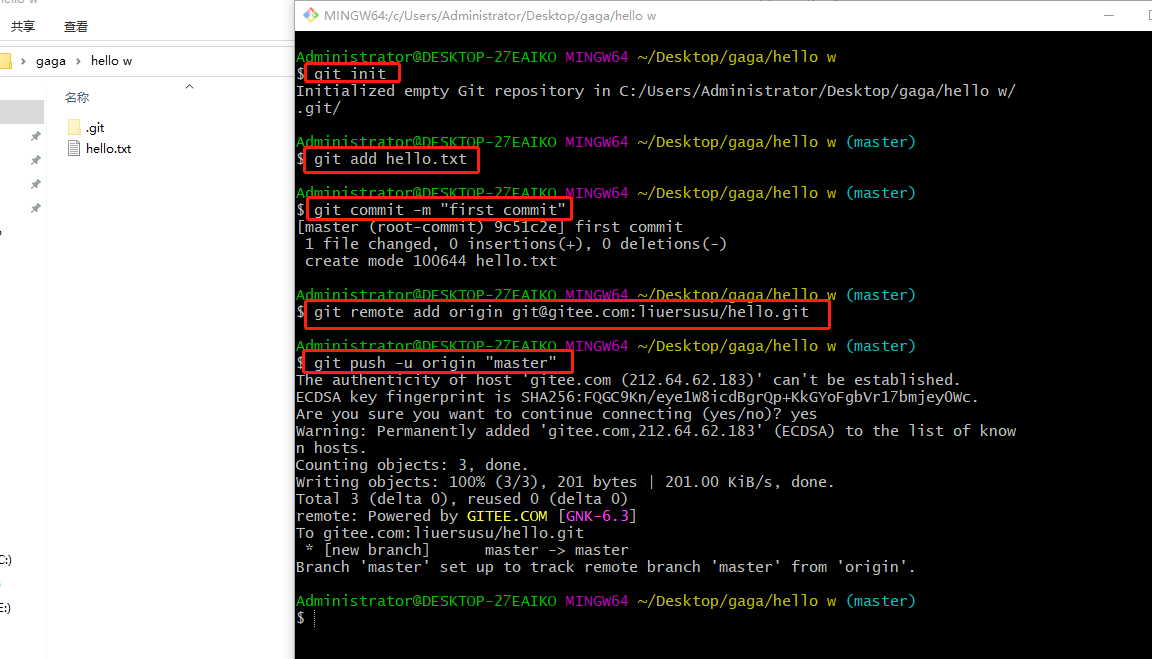Open the 共享 ribbon tab in Explorer
The image size is (1152, 659).
[x=23, y=26]
